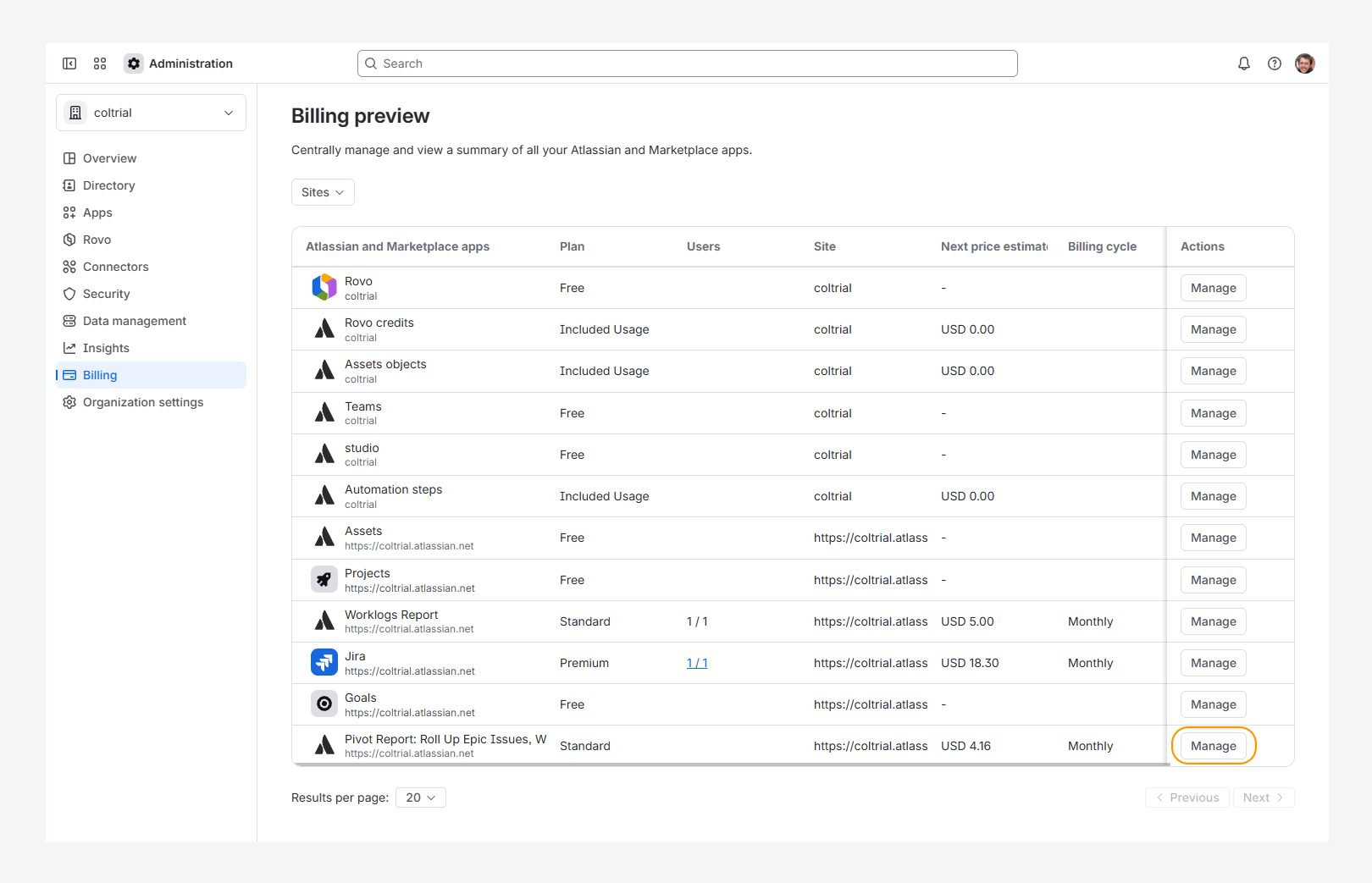Select the USD 18.30 price for Jira
Screen dimensions: 1372x883
(x=970, y=663)
